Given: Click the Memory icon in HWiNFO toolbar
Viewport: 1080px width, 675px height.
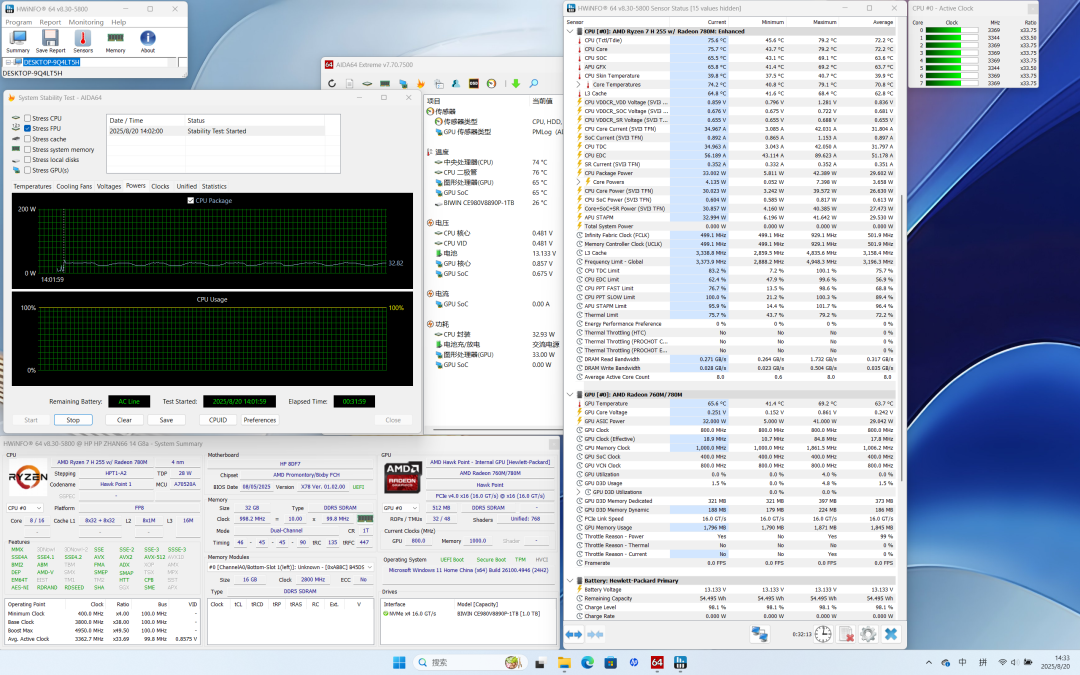Looking at the screenshot, I should pos(115,39).
